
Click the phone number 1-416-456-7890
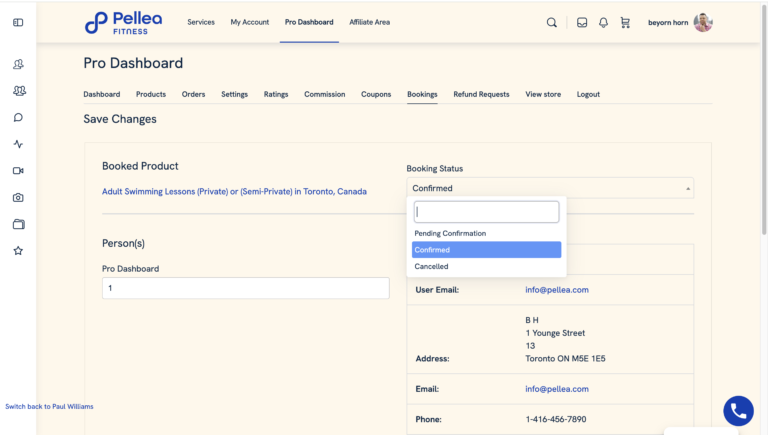(556, 419)
